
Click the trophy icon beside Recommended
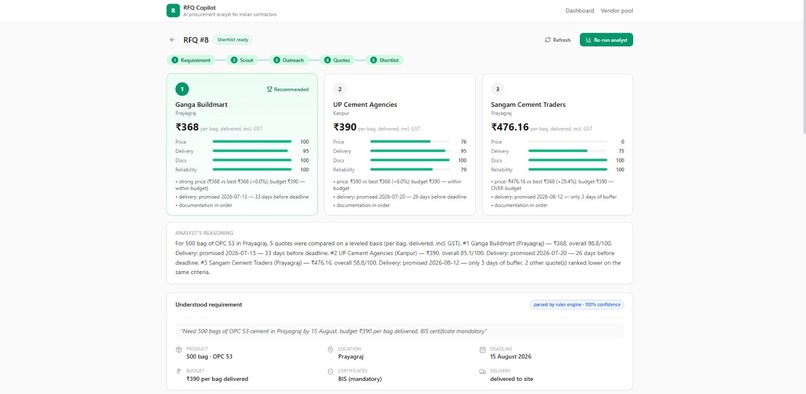269,89
